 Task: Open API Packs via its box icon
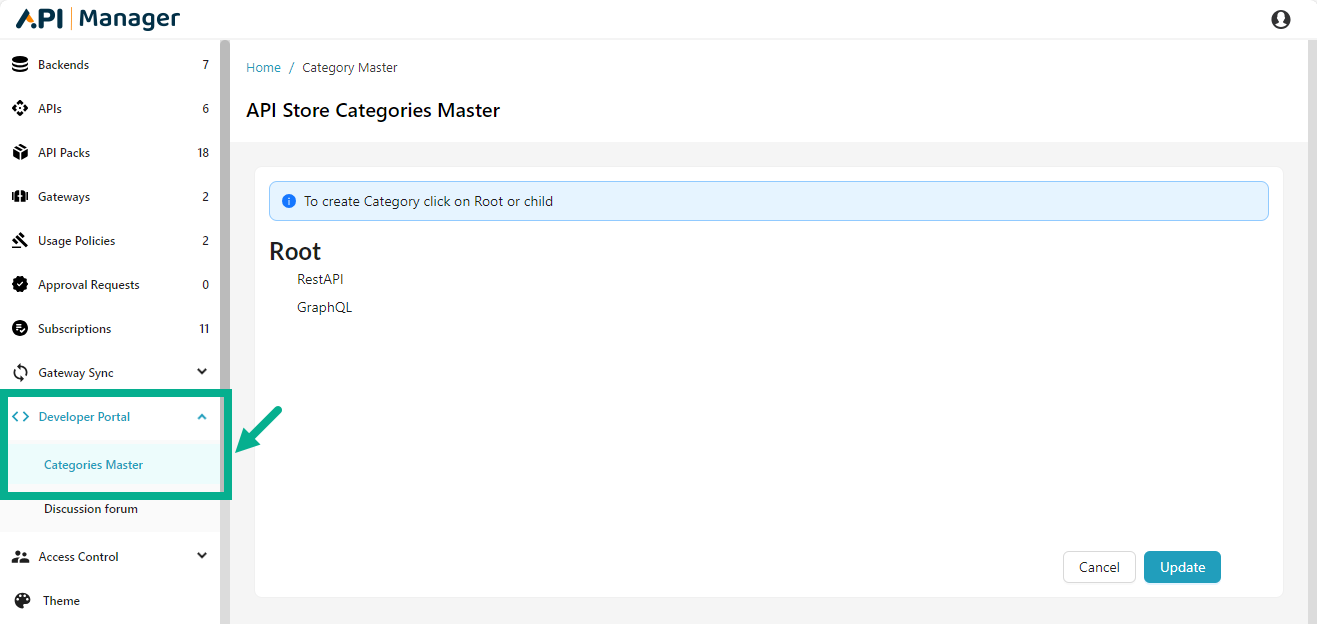[x=20, y=152]
